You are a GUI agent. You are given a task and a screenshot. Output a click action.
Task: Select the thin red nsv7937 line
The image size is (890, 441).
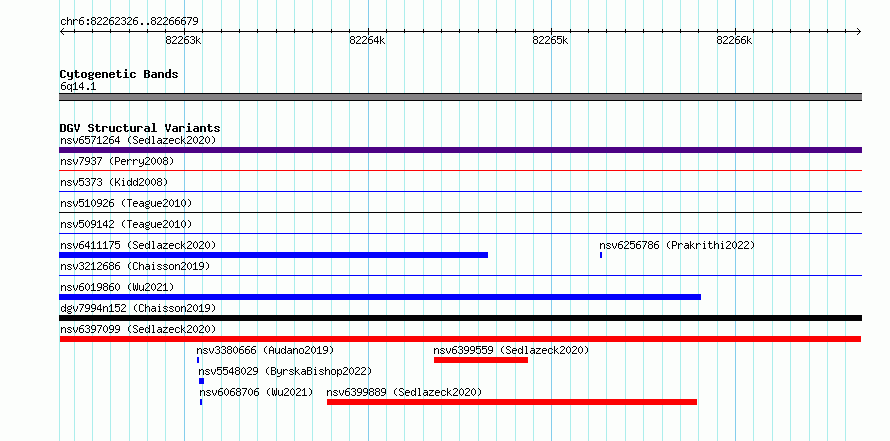460,170
